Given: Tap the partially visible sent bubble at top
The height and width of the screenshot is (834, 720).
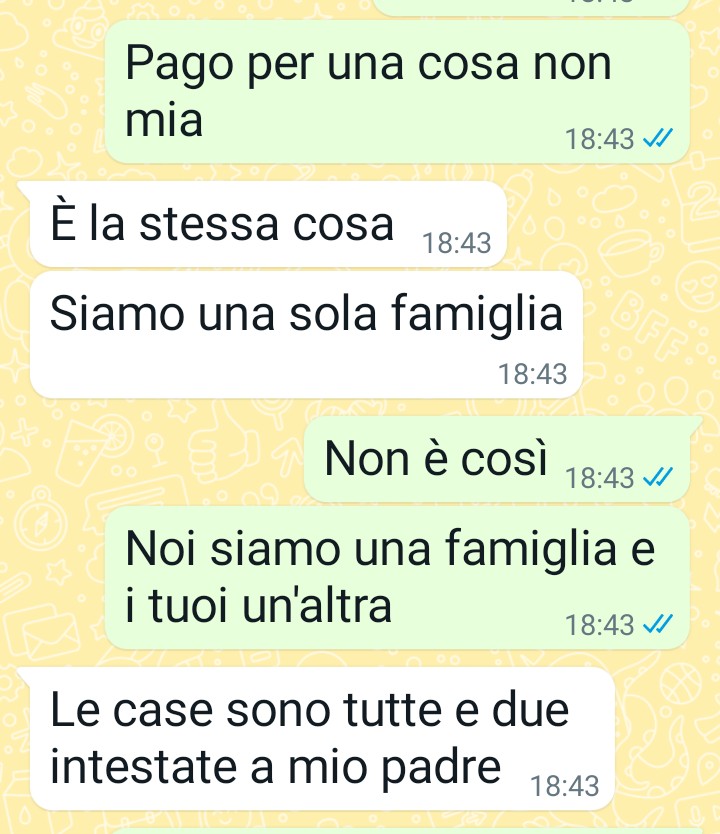Looking at the screenshot, I should click(x=532, y=7).
